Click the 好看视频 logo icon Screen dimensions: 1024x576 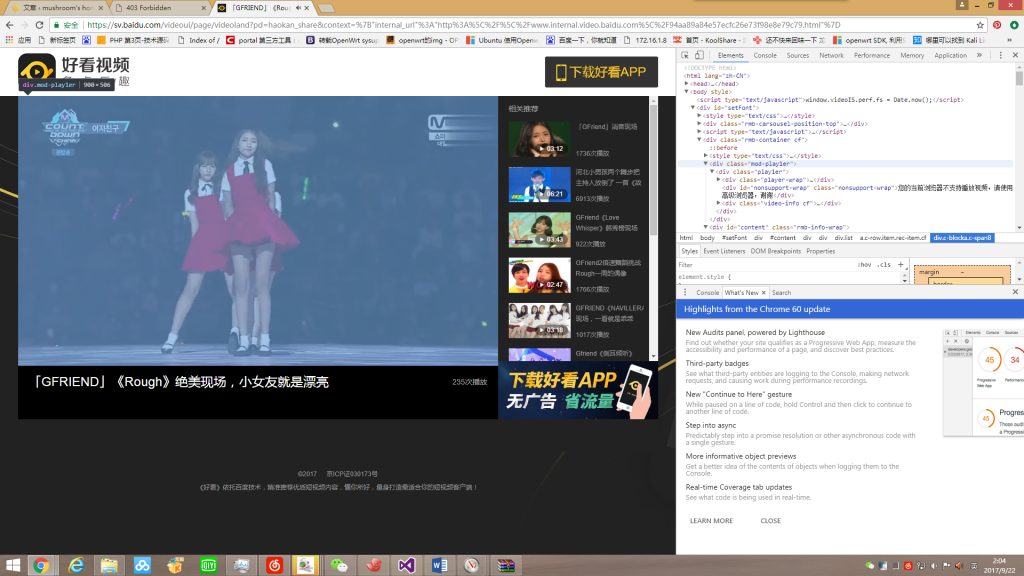[x=36, y=72]
